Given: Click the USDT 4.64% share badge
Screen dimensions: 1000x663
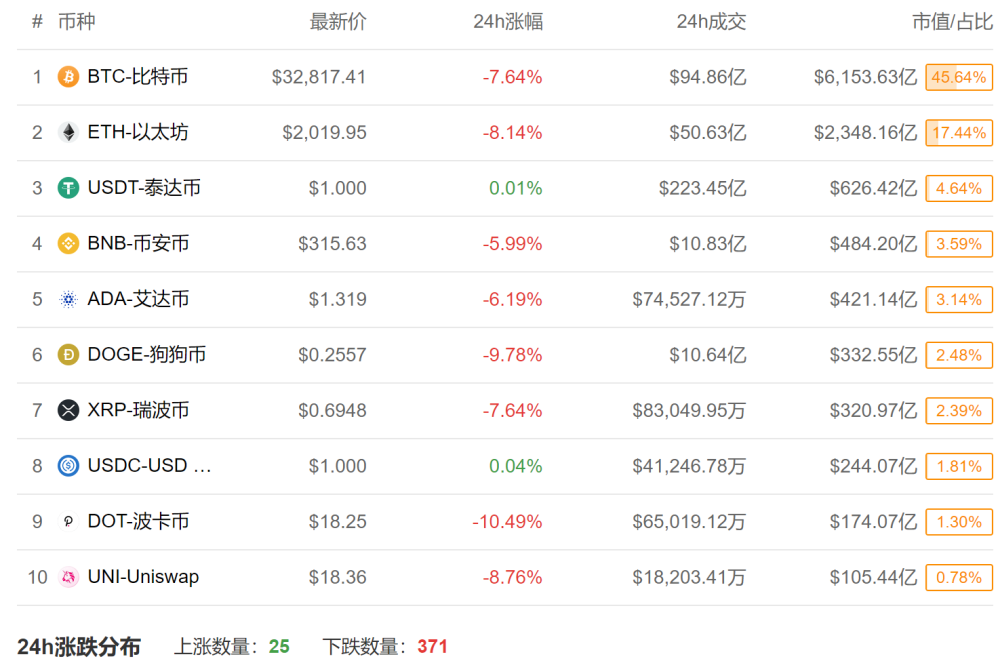Looking at the screenshot, I should [959, 188].
